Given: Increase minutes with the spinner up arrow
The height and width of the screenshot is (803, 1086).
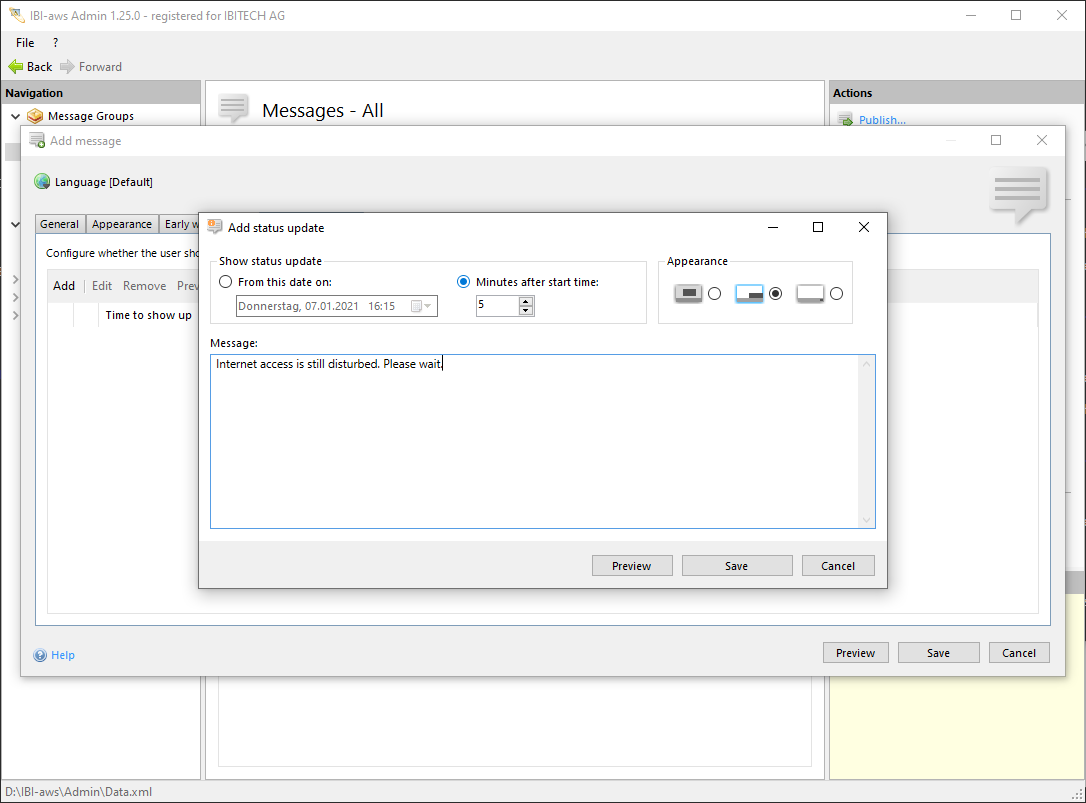Looking at the screenshot, I should click(x=526, y=302).
